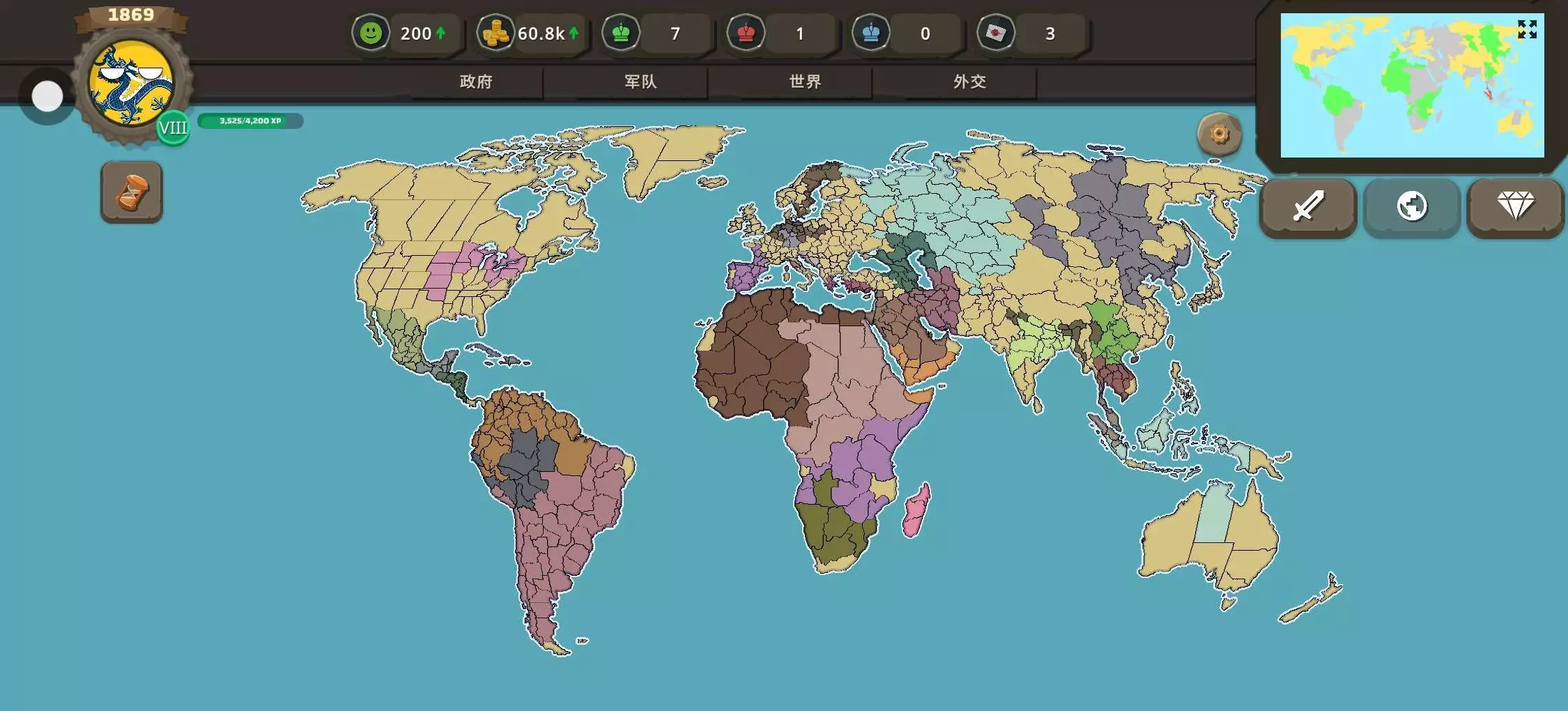Click the green crown count 7
Viewport: 1568px width, 711px height.
675,33
